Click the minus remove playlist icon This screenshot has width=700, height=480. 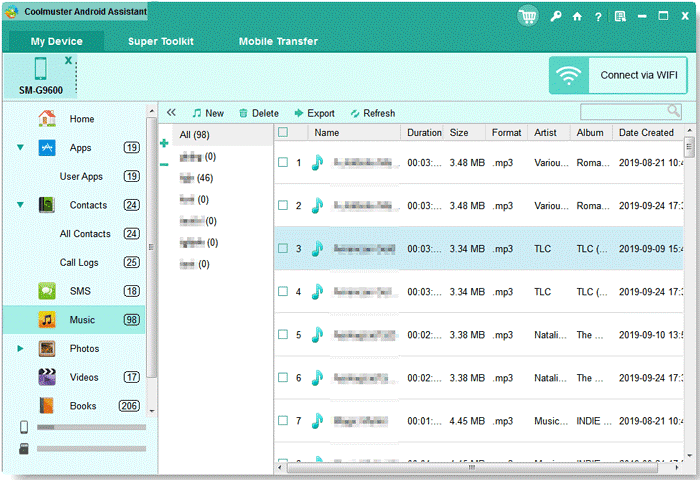(x=164, y=163)
